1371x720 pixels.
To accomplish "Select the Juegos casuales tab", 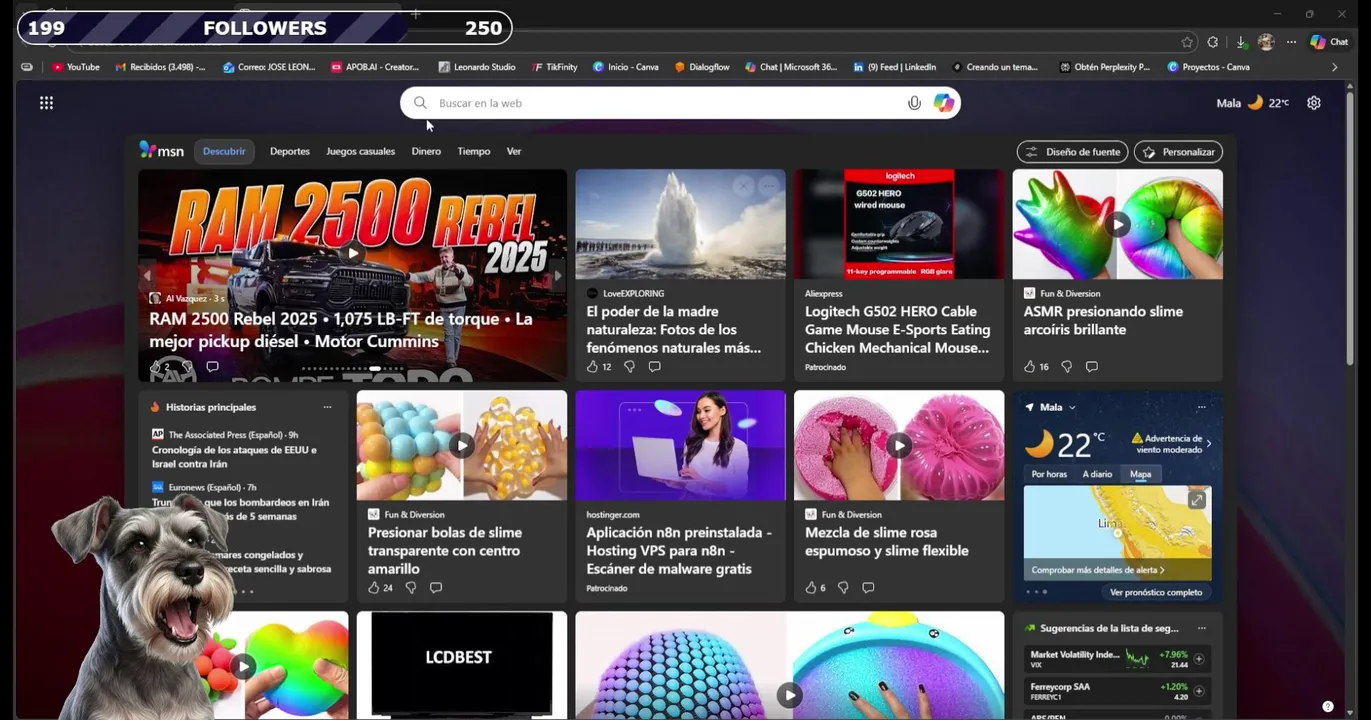I will coord(360,151).
